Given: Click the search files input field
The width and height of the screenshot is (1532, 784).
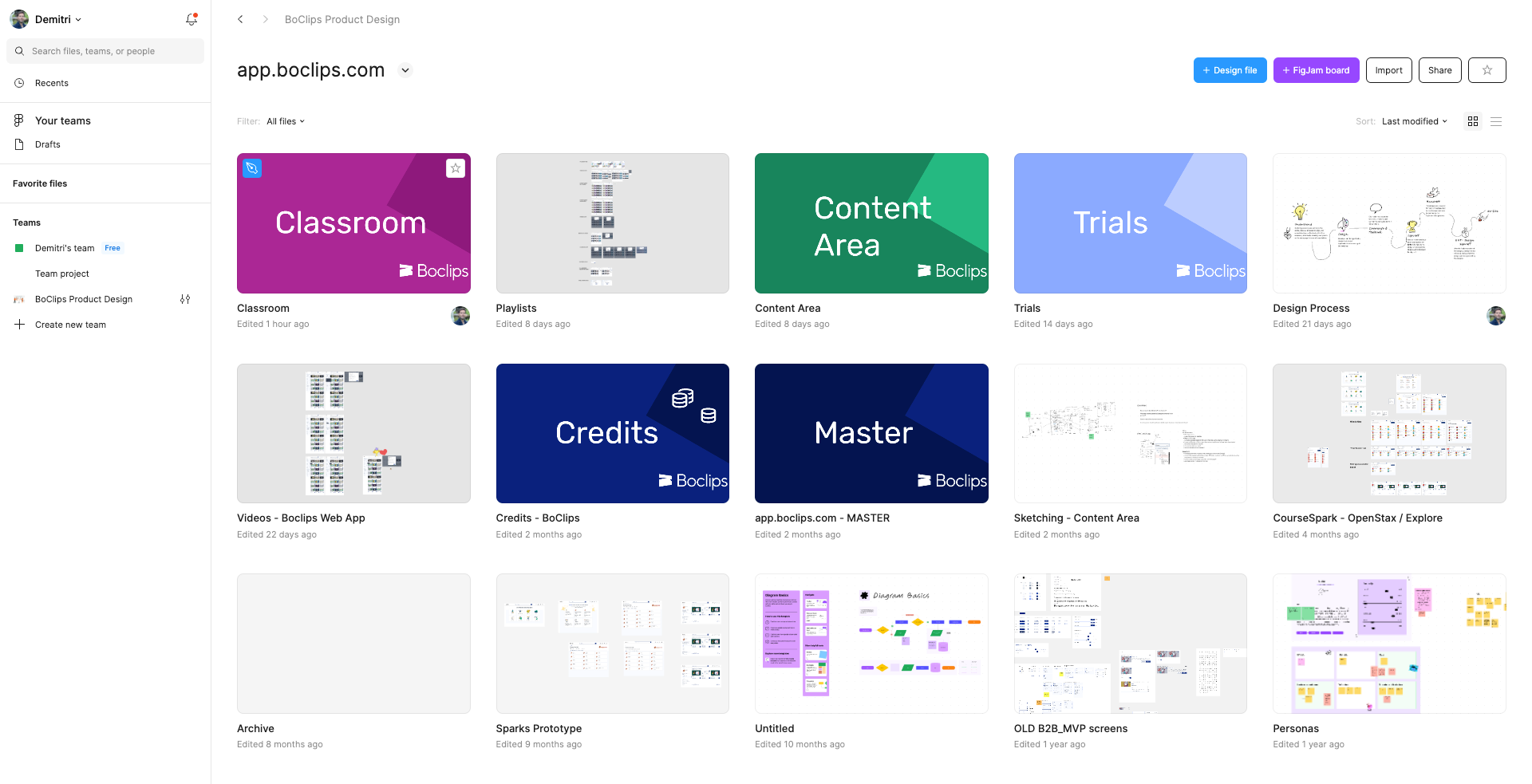Looking at the screenshot, I should 105,51.
